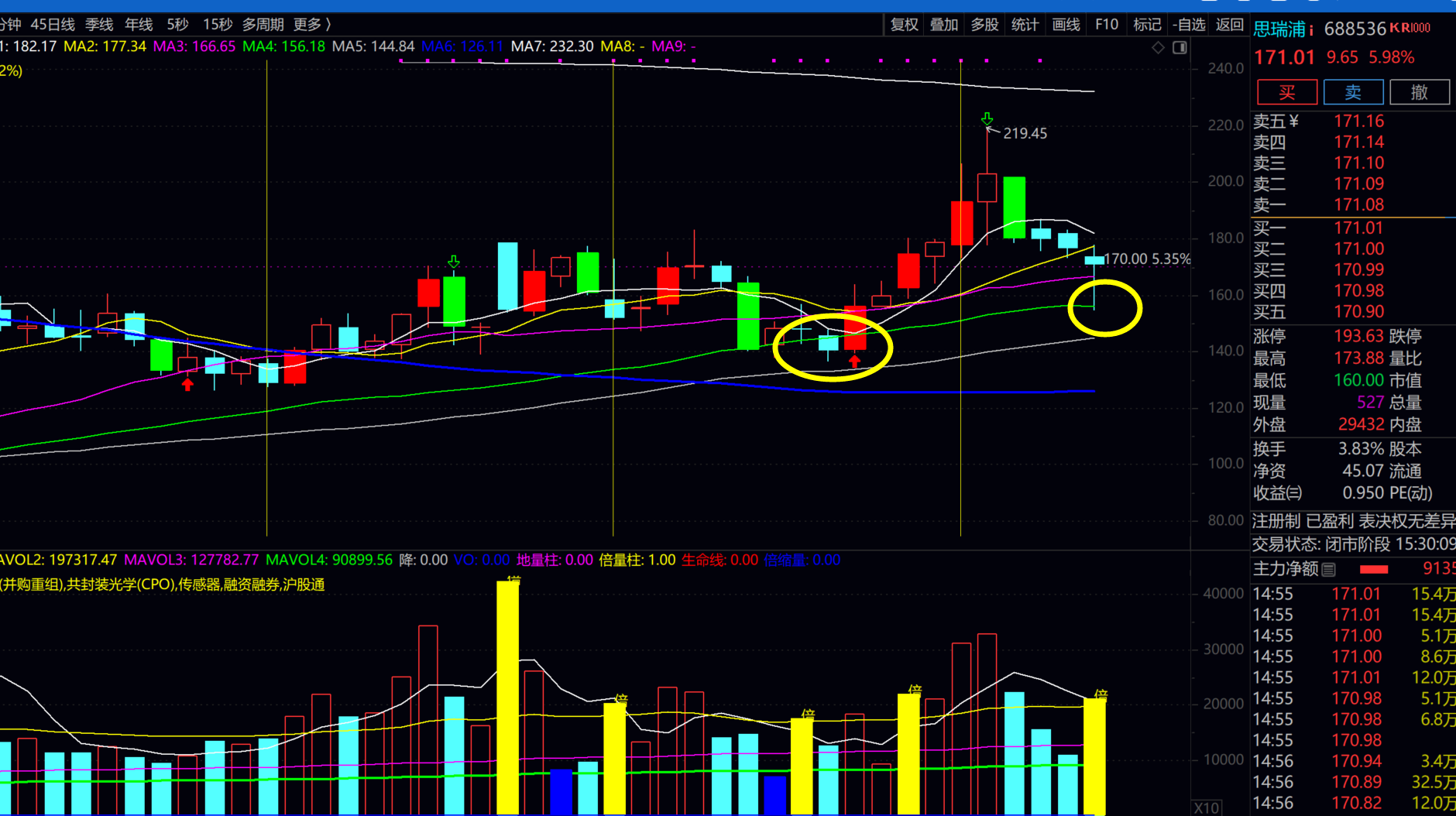The height and width of the screenshot is (816, 1456).
Task: Switch to the 年线 yearly chart tab
Action: tap(139, 25)
